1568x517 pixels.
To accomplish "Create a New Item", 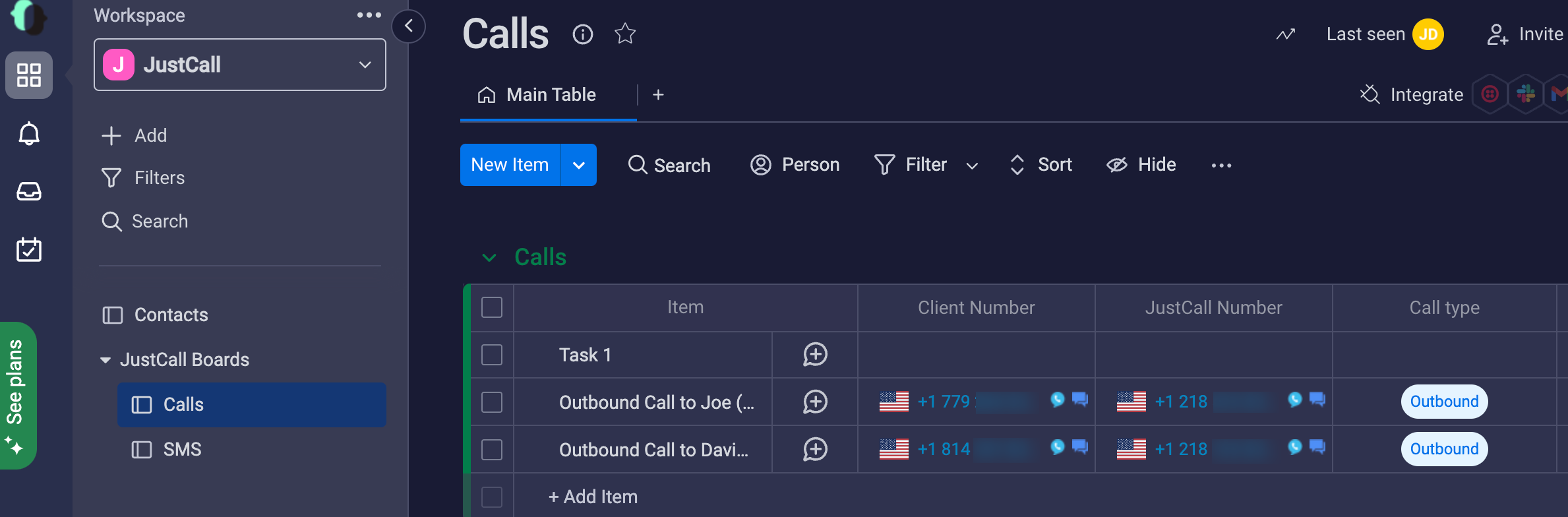I will [x=510, y=165].
